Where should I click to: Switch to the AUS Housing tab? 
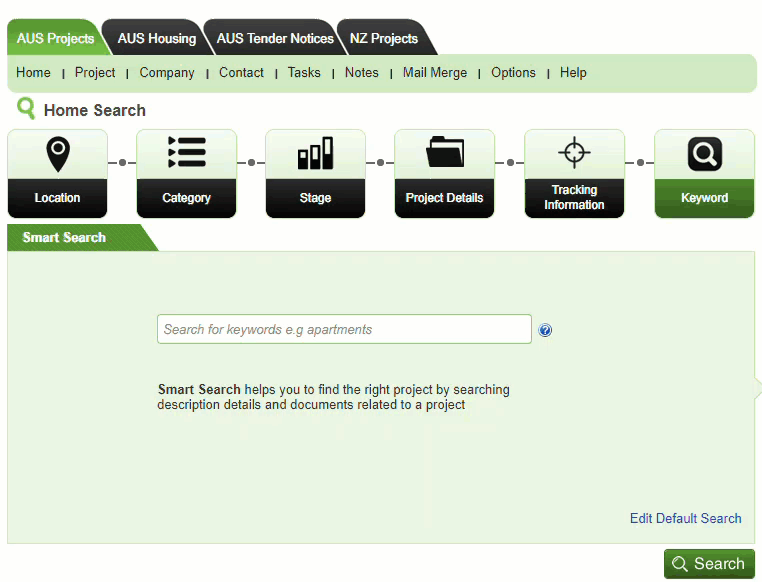(x=156, y=38)
